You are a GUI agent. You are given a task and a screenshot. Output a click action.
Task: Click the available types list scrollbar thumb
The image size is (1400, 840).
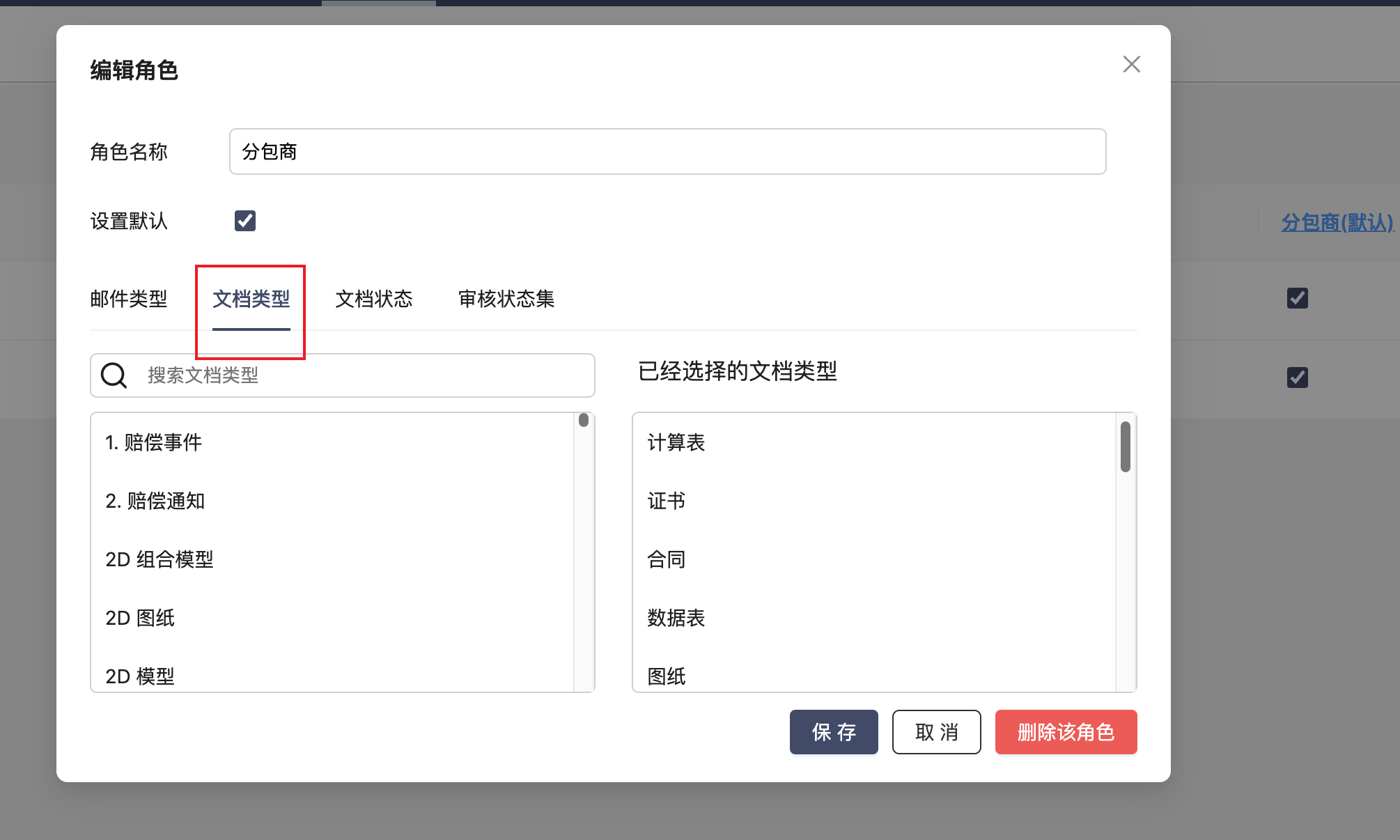click(x=584, y=420)
